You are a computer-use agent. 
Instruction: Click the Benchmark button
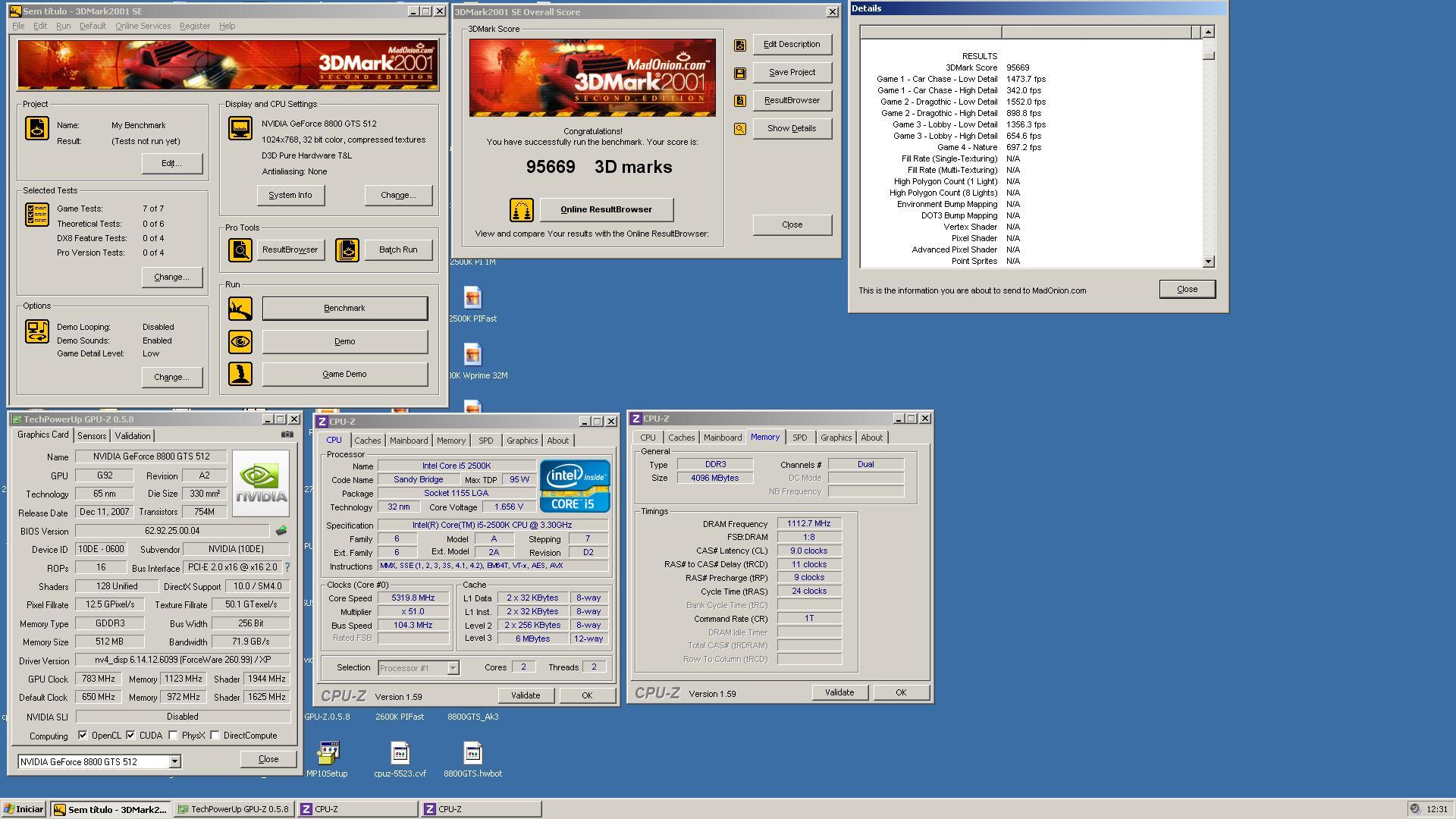tap(345, 309)
